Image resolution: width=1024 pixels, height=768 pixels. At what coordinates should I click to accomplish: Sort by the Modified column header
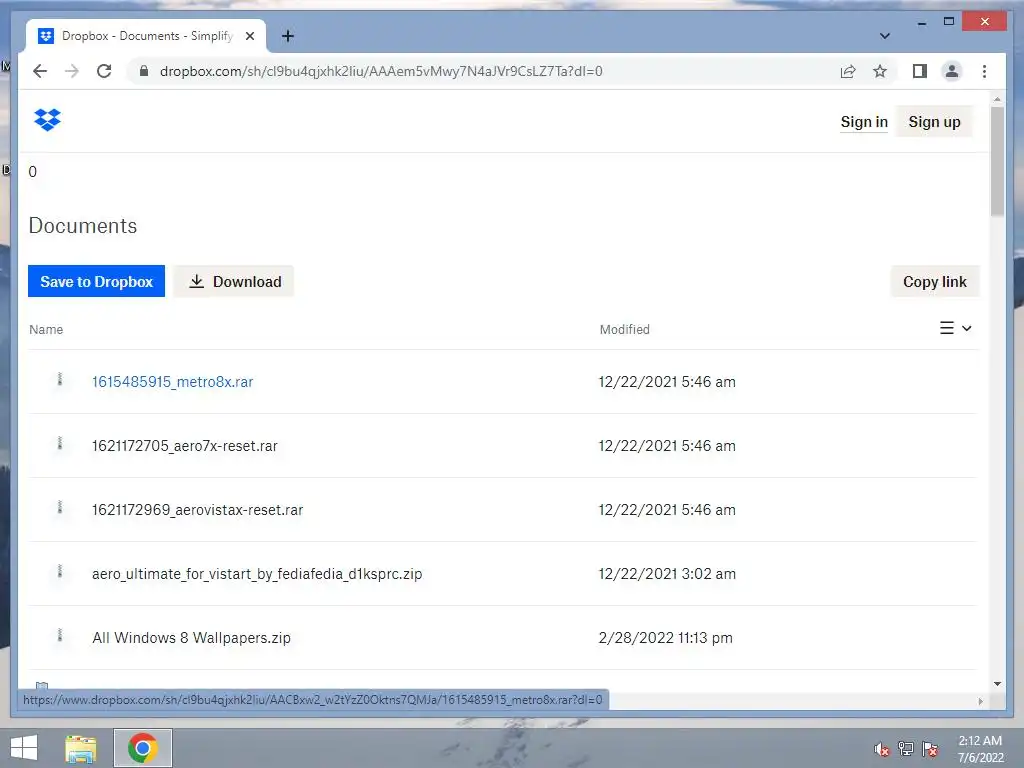[624, 330]
